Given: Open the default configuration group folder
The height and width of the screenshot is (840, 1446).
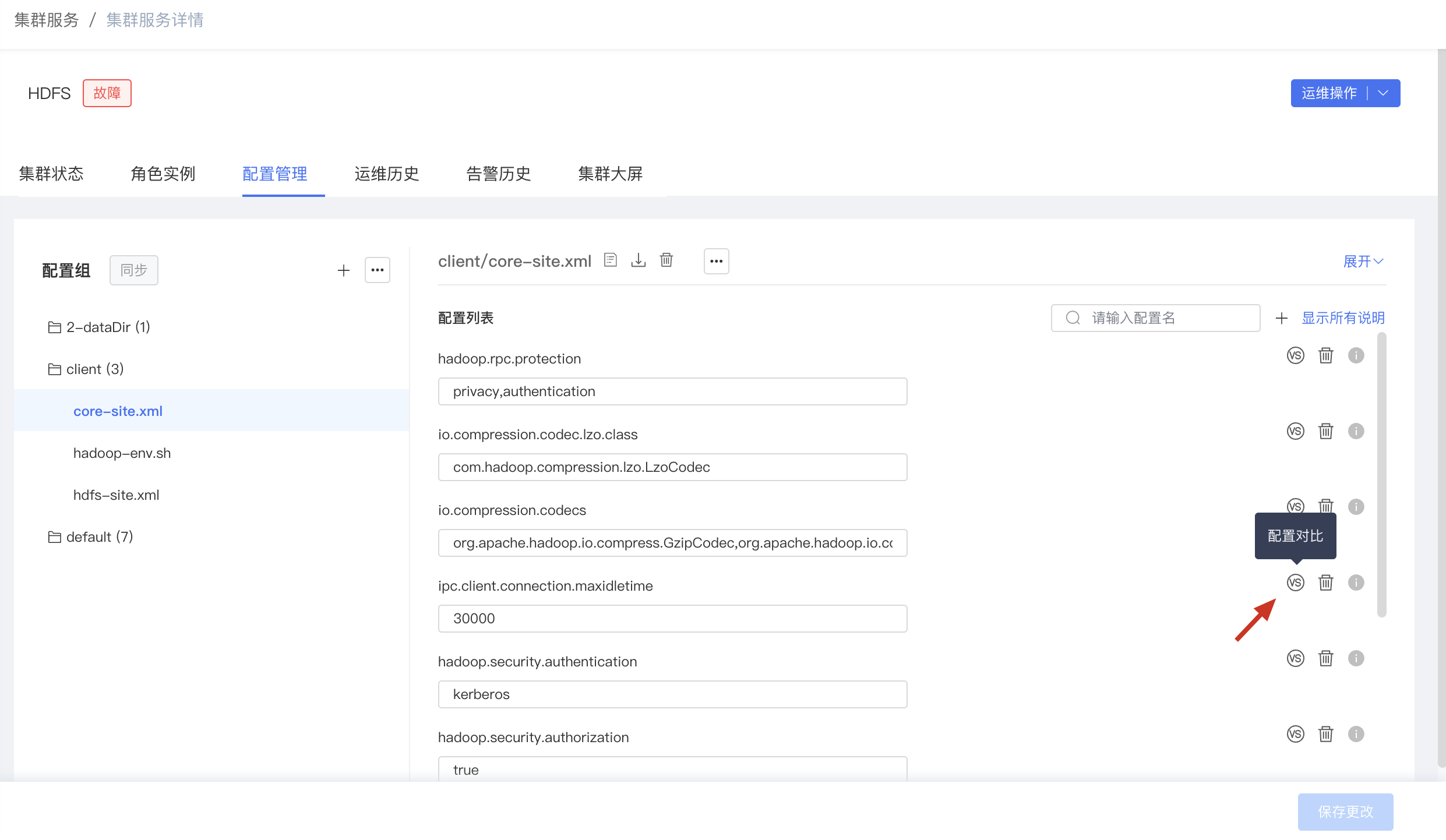Looking at the screenshot, I should point(100,537).
